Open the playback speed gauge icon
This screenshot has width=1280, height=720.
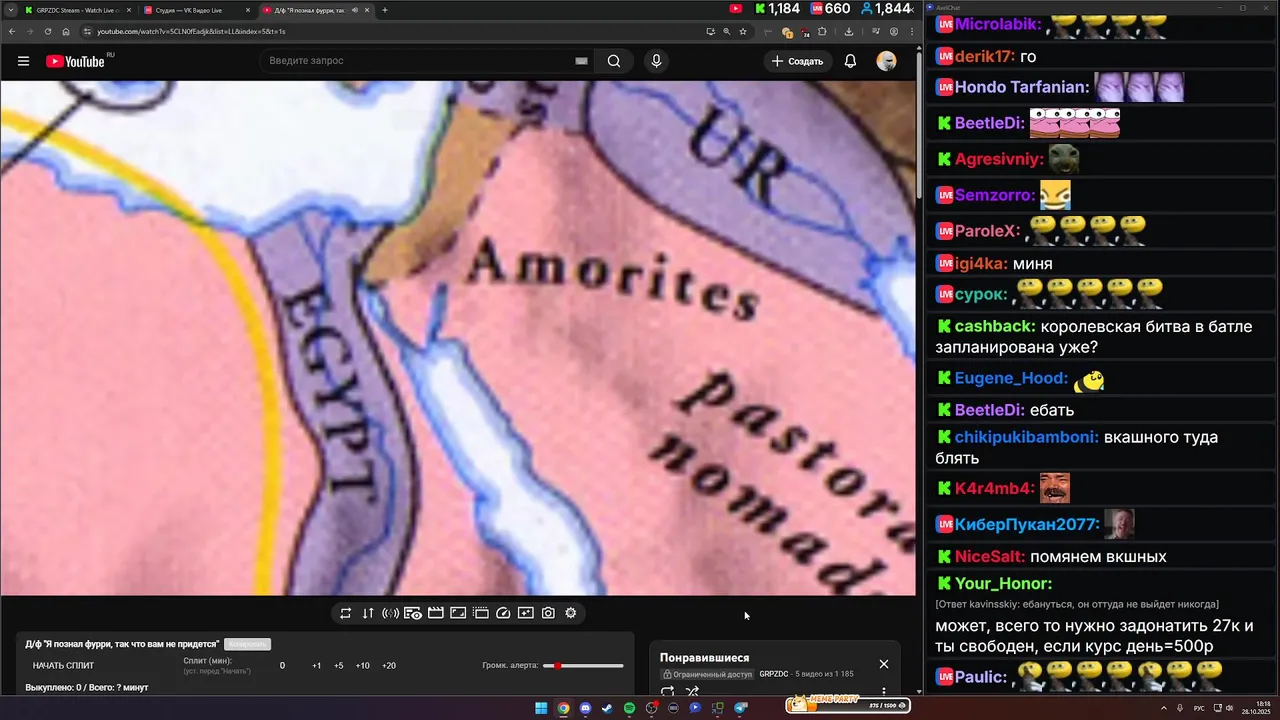(503, 613)
